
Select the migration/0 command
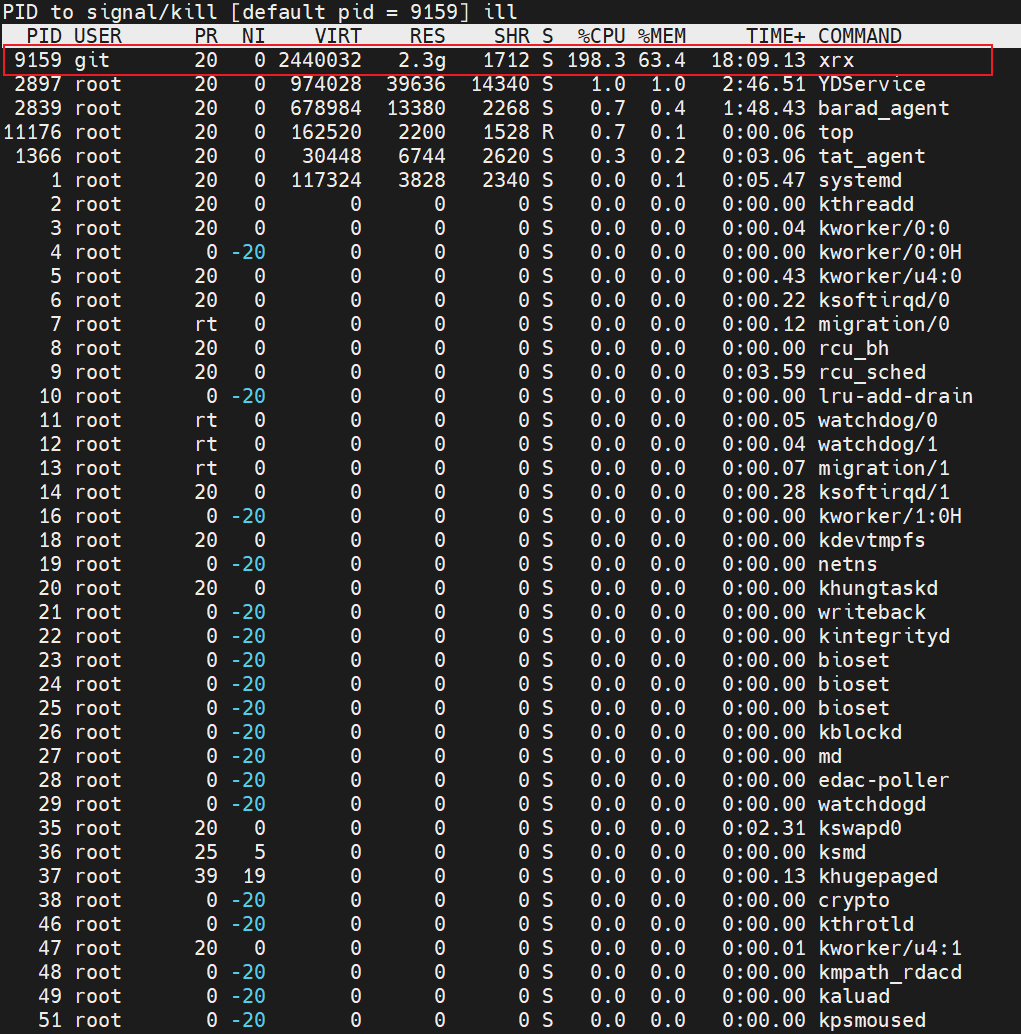[x=883, y=324]
